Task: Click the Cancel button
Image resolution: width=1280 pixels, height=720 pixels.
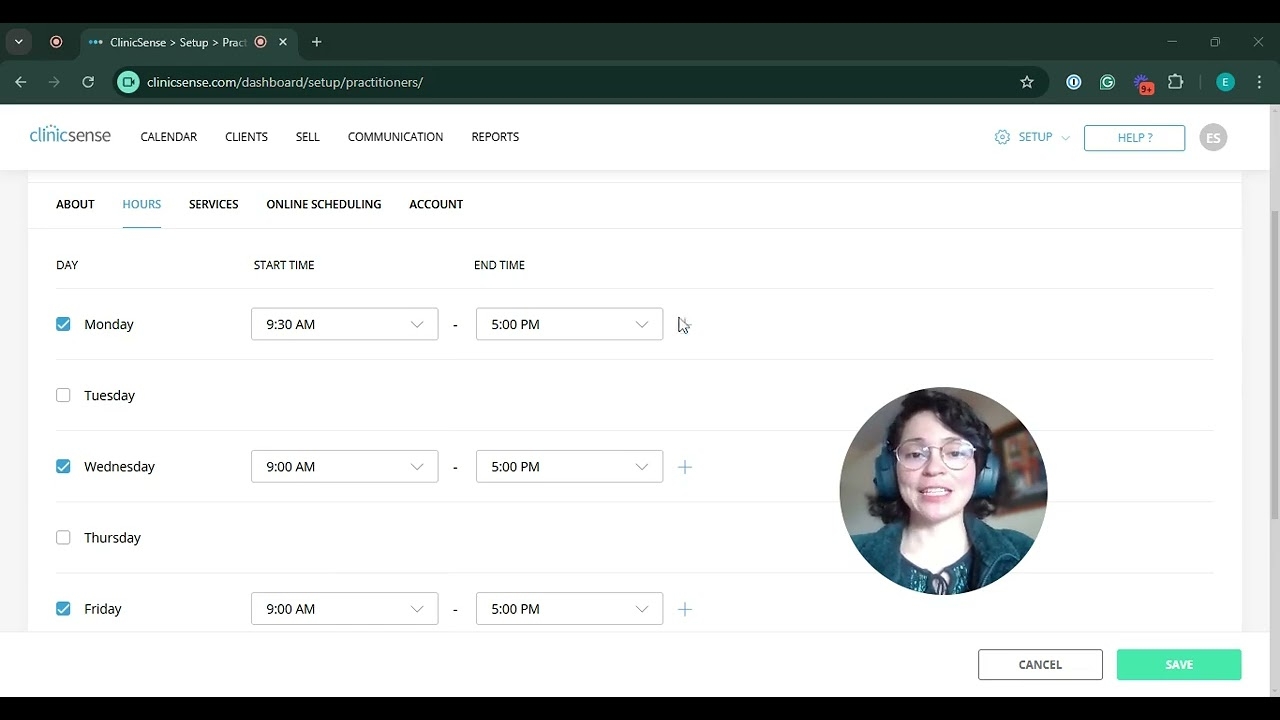Action: (1040, 665)
